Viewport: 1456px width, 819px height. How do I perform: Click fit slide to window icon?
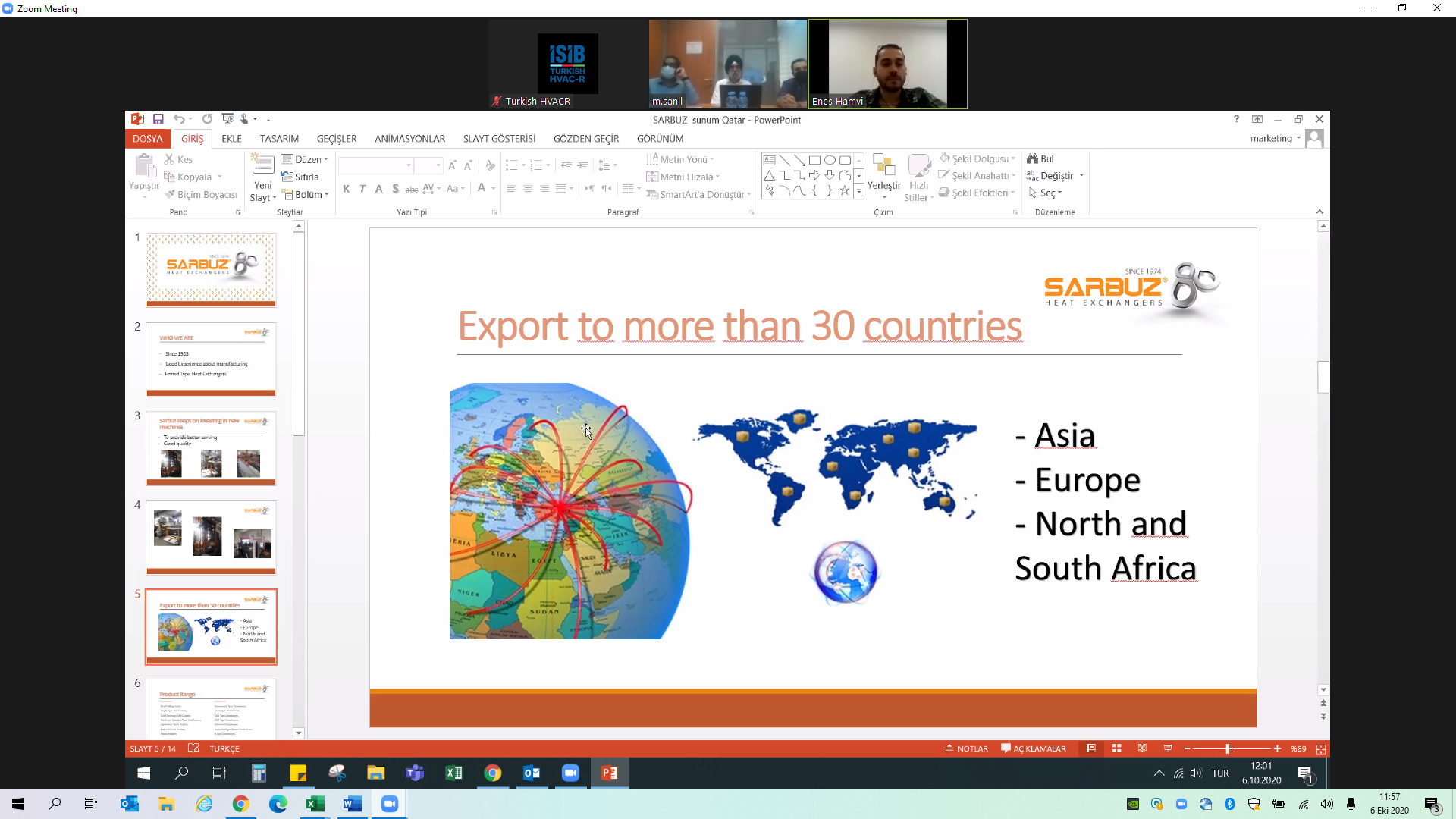click(x=1321, y=748)
